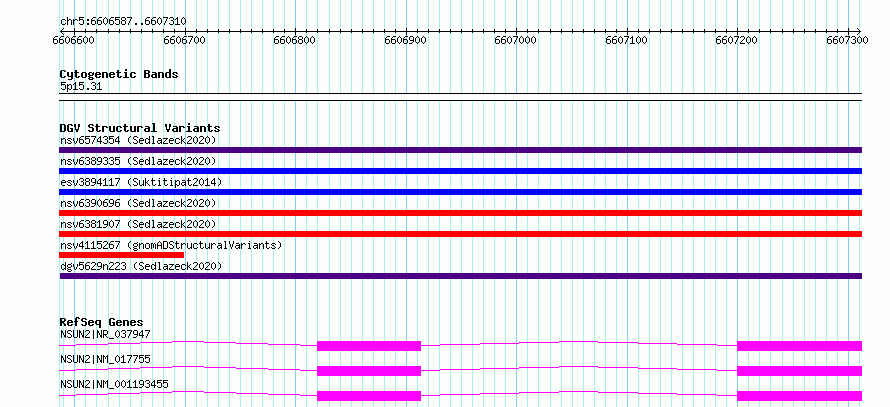The width and height of the screenshot is (890, 407).
Task: Click the 5p15.31 cytogenetic band bar
Action: coord(460,97)
